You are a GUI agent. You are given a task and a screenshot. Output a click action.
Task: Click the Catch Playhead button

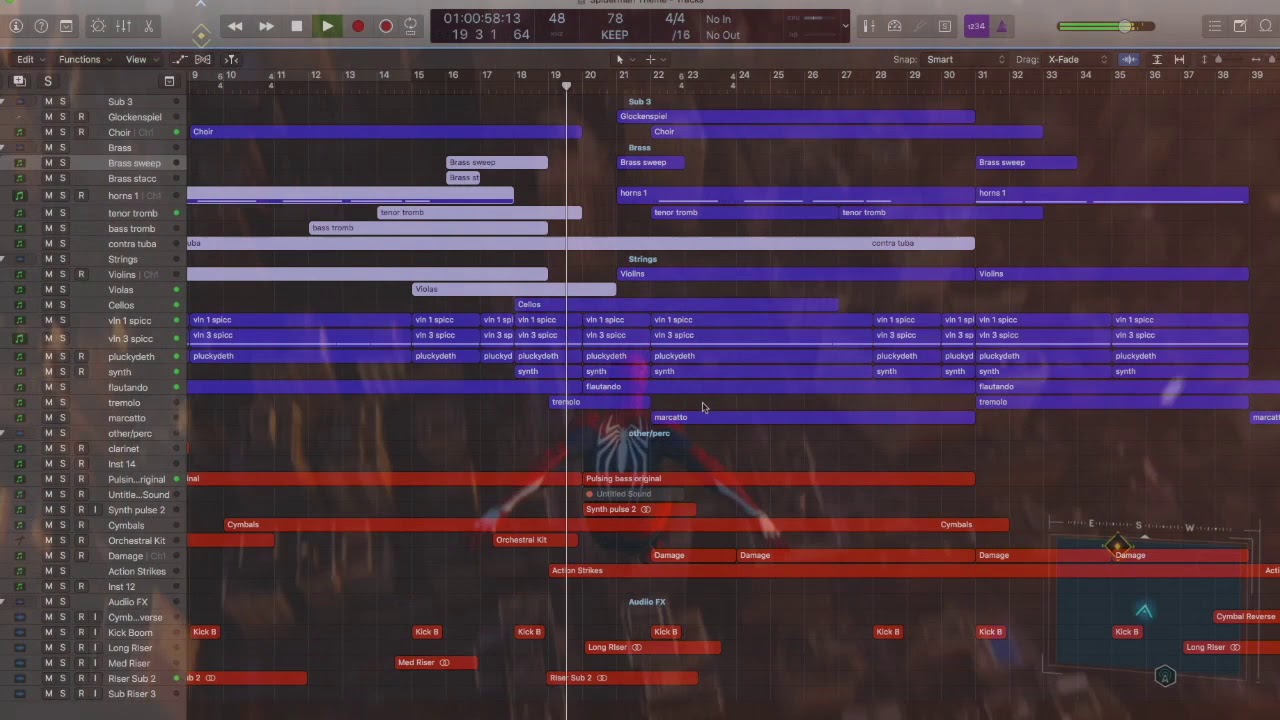tap(231, 59)
